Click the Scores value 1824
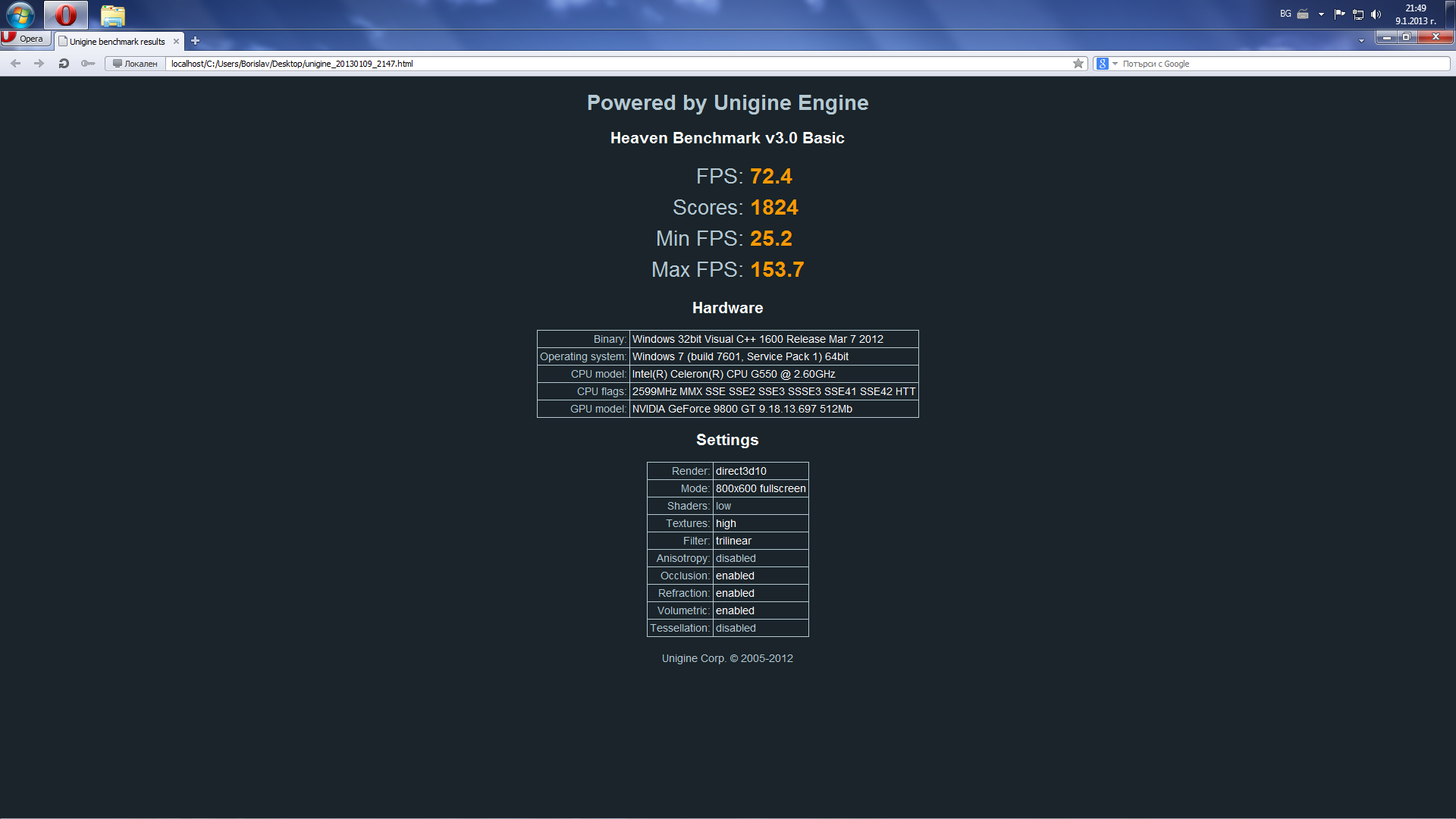This screenshot has width=1456, height=819. coord(773,207)
